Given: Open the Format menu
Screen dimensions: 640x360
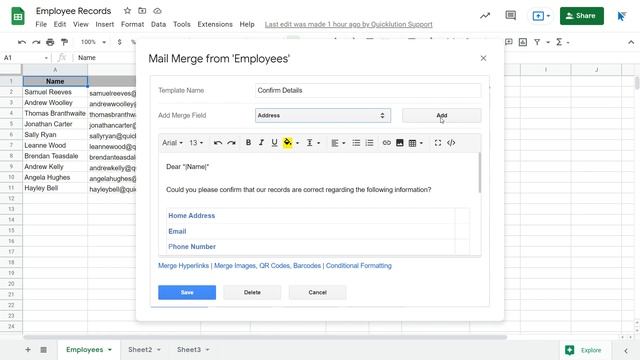Looking at the screenshot, I should (x=132, y=24).
